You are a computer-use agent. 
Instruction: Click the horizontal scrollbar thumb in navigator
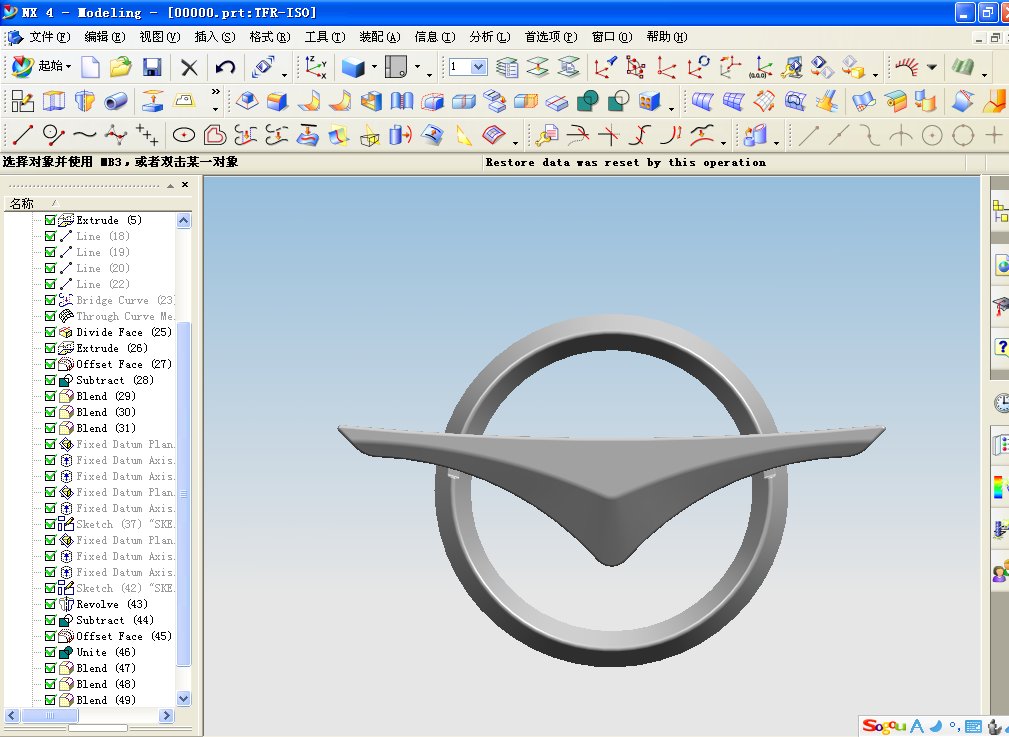[x=50, y=715]
